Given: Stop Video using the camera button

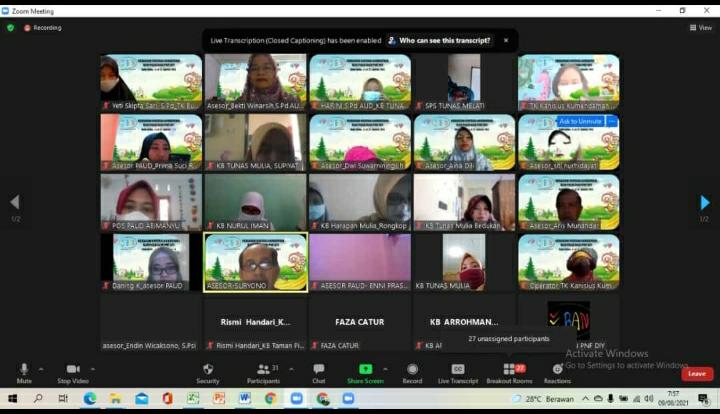Looking at the screenshot, I should click(72, 371).
